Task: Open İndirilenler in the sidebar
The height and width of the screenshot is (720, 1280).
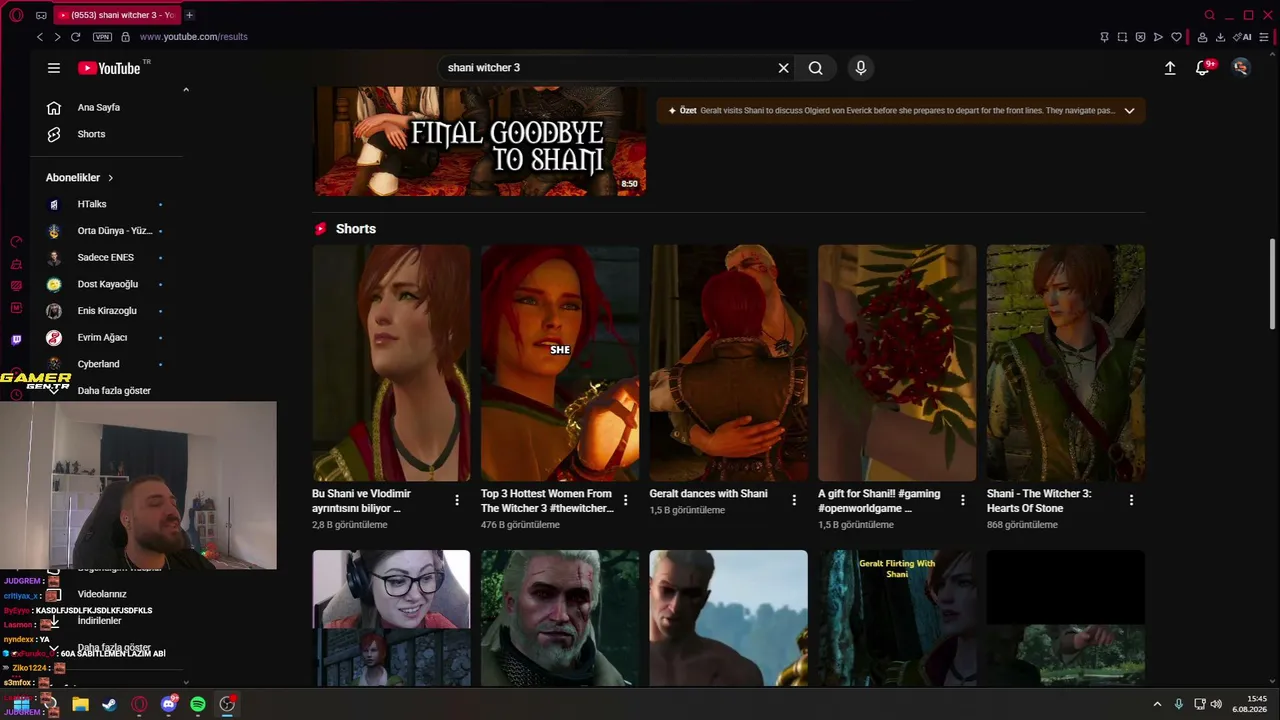Action: (99, 621)
